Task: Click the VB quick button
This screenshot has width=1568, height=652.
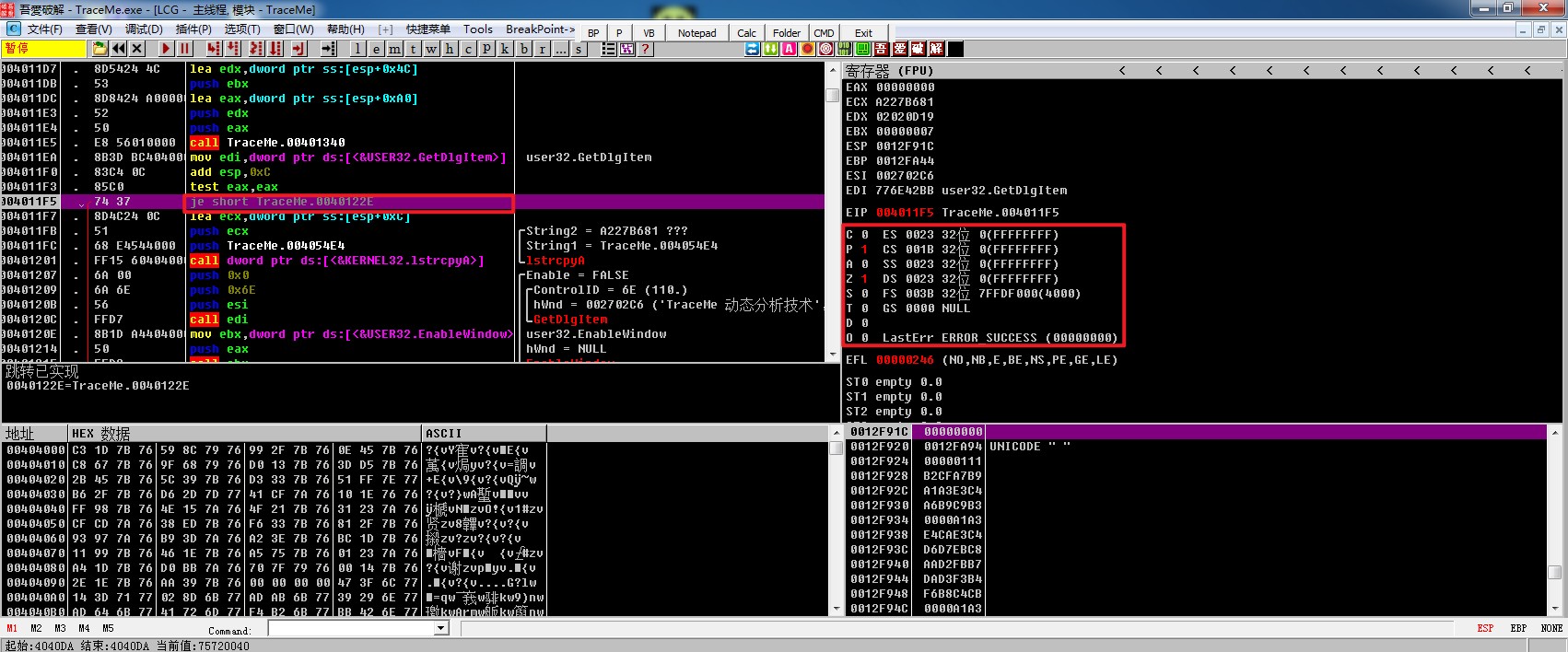Action: pyautogui.click(x=649, y=33)
